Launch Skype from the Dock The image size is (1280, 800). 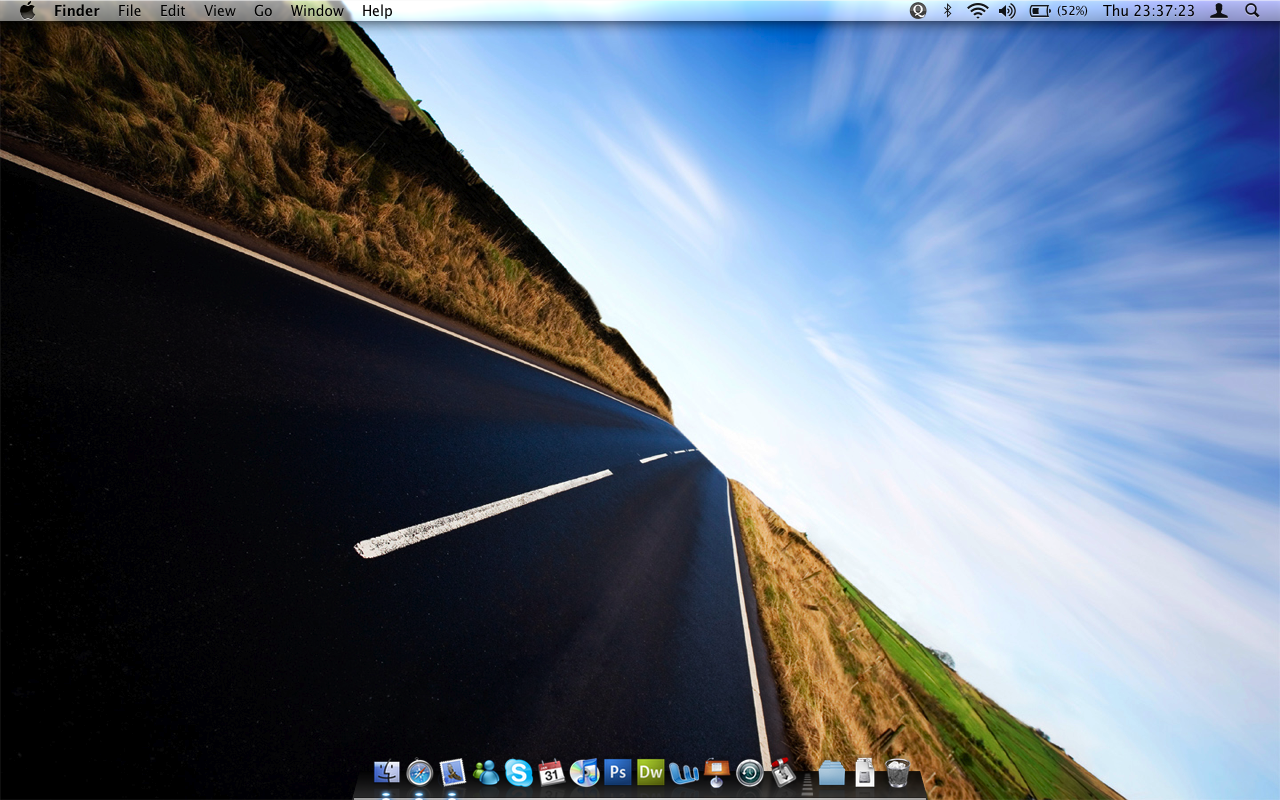tap(519, 772)
